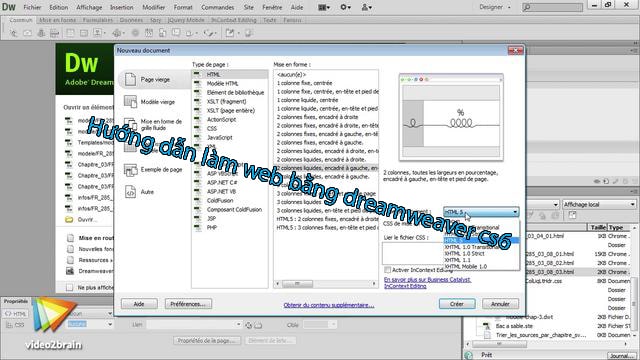Viewport: 640px width, 360px height.
Task: Open the Designer workspace dropdown
Action: [495, 7]
